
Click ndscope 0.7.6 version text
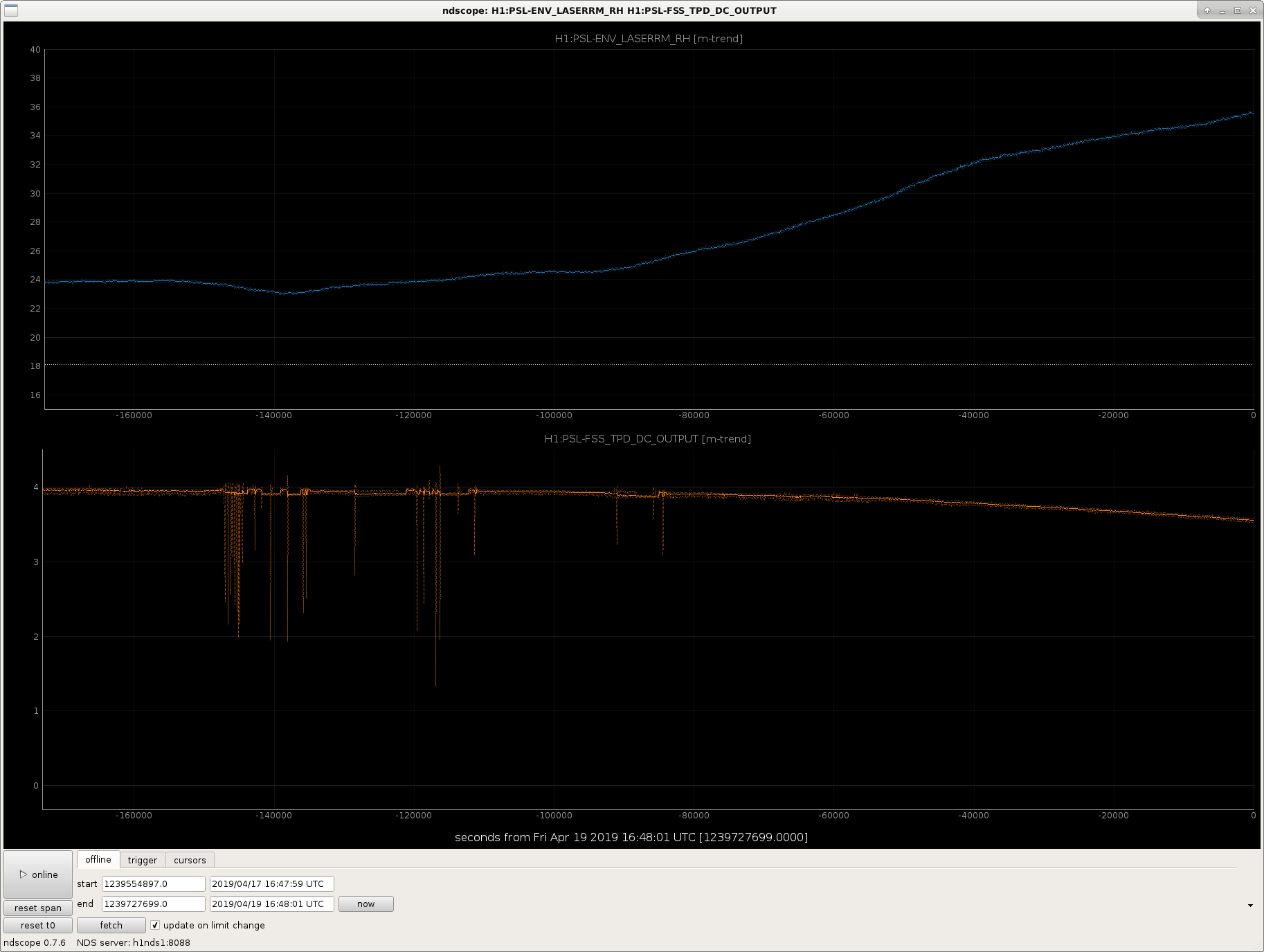coord(35,942)
